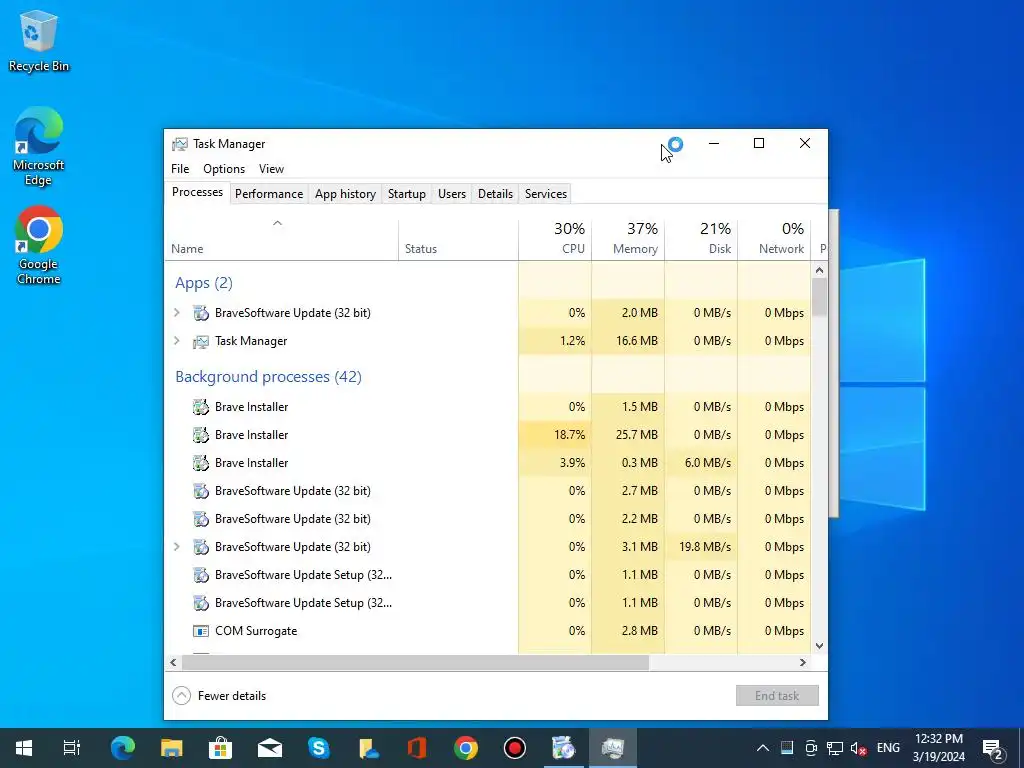The height and width of the screenshot is (768, 1024).
Task: Switch to the Users tab
Action: click(x=452, y=194)
